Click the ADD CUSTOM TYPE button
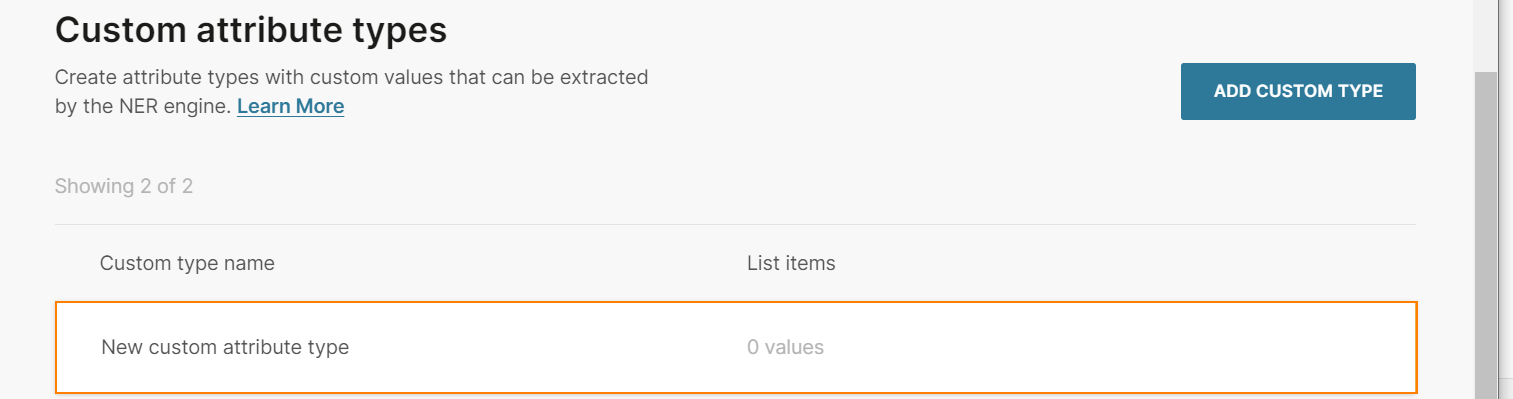This screenshot has height=399, width=1513. point(1298,91)
